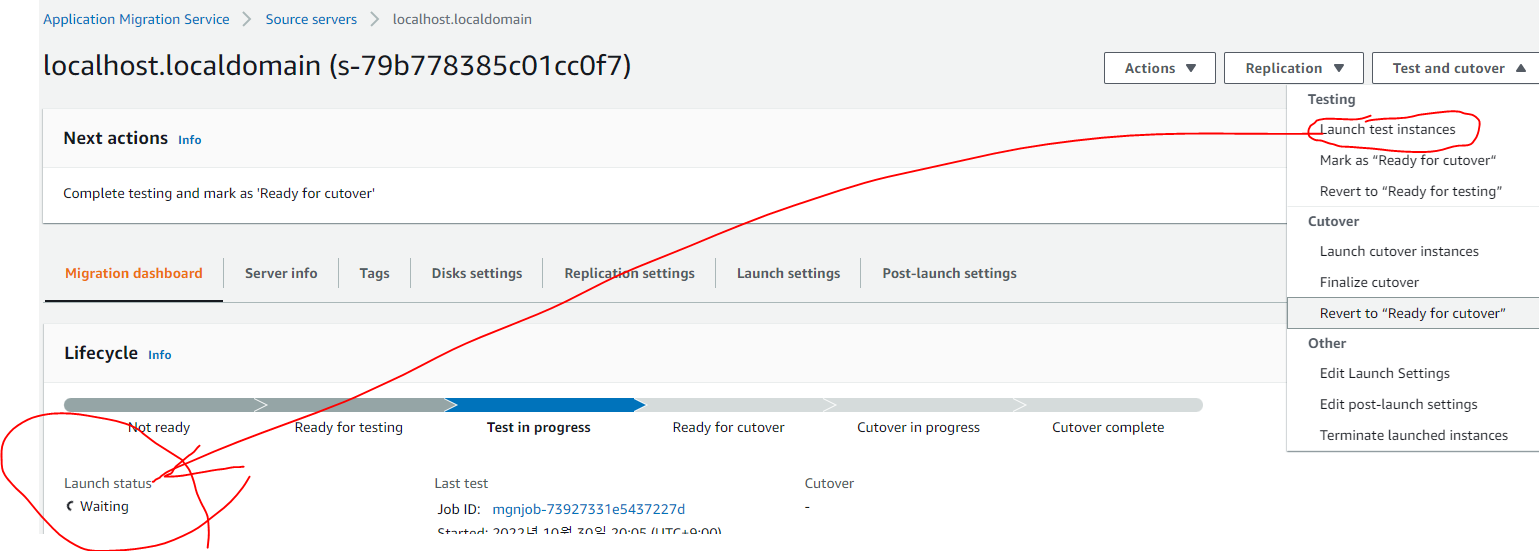The image size is (1539, 551).
Task: Open Disks settings tab
Action: tap(477, 273)
